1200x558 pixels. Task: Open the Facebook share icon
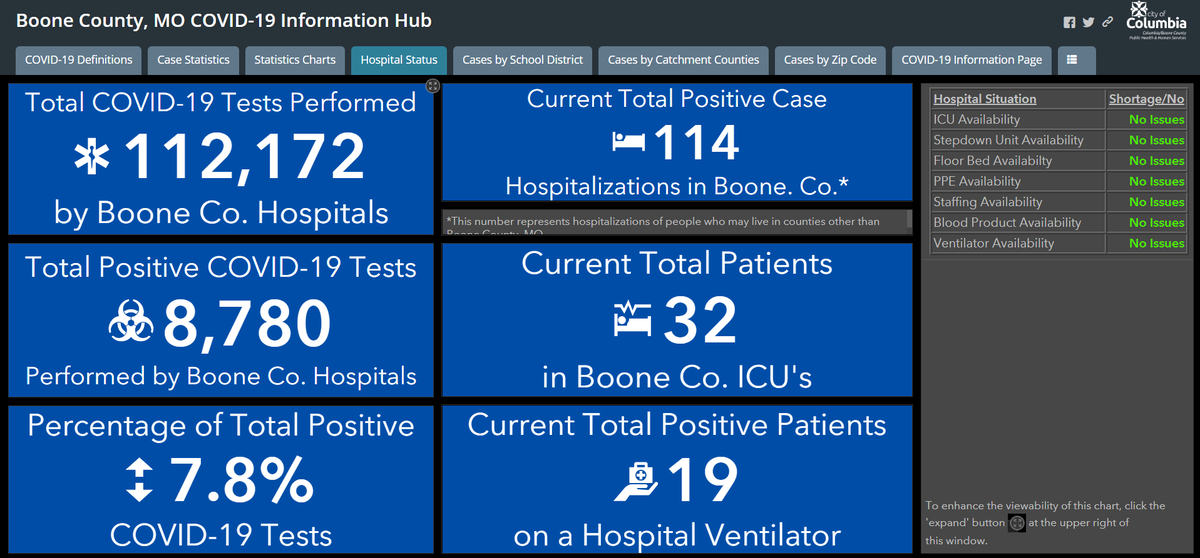1069,22
